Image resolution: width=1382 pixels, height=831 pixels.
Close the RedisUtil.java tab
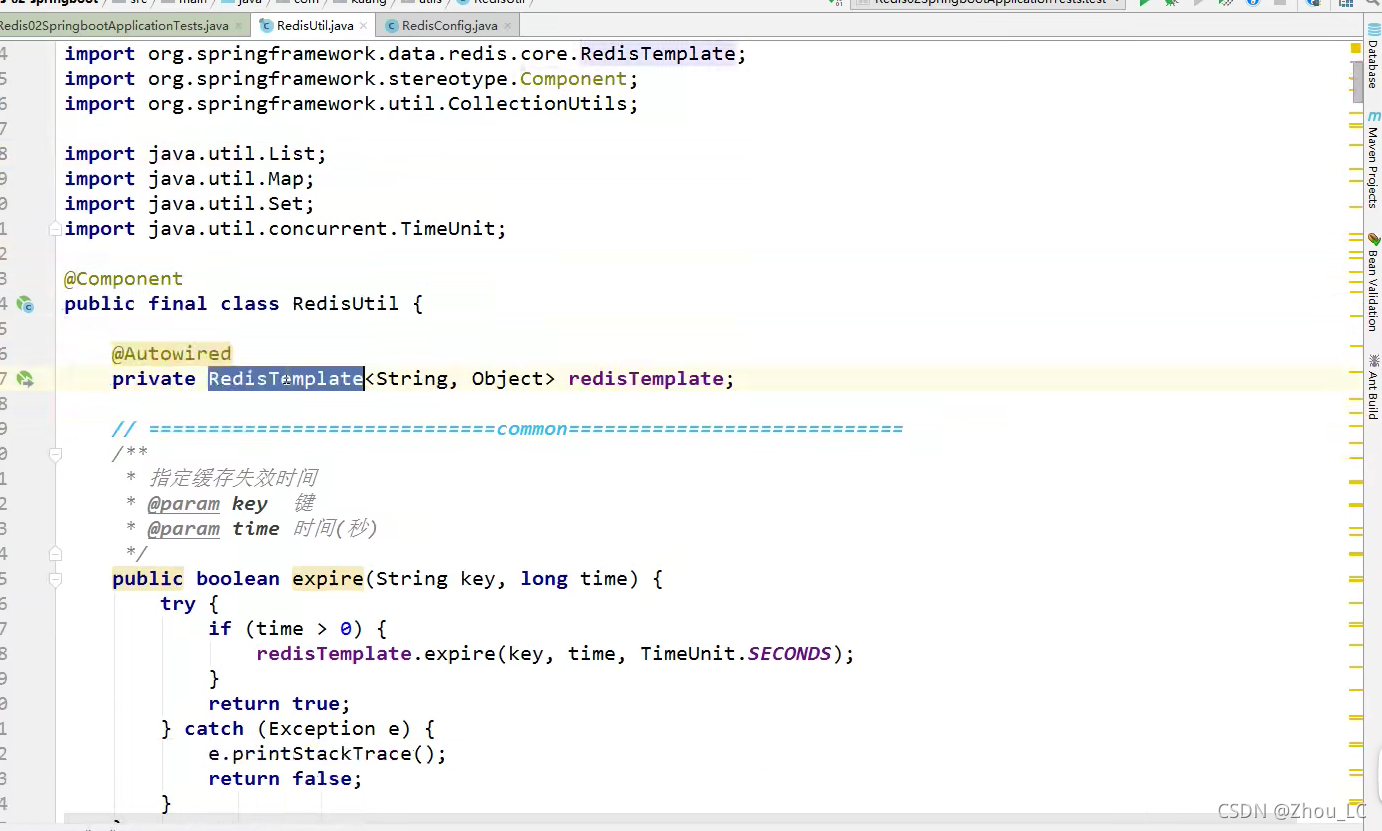point(363,26)
